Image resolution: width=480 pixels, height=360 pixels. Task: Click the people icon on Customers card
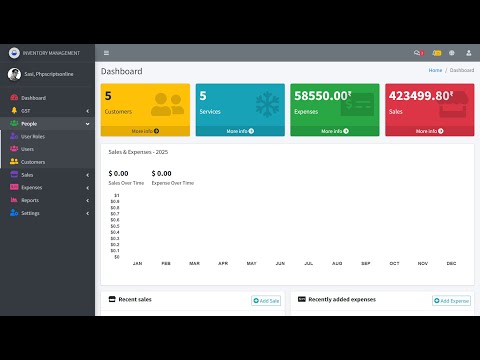pos(167,104)
